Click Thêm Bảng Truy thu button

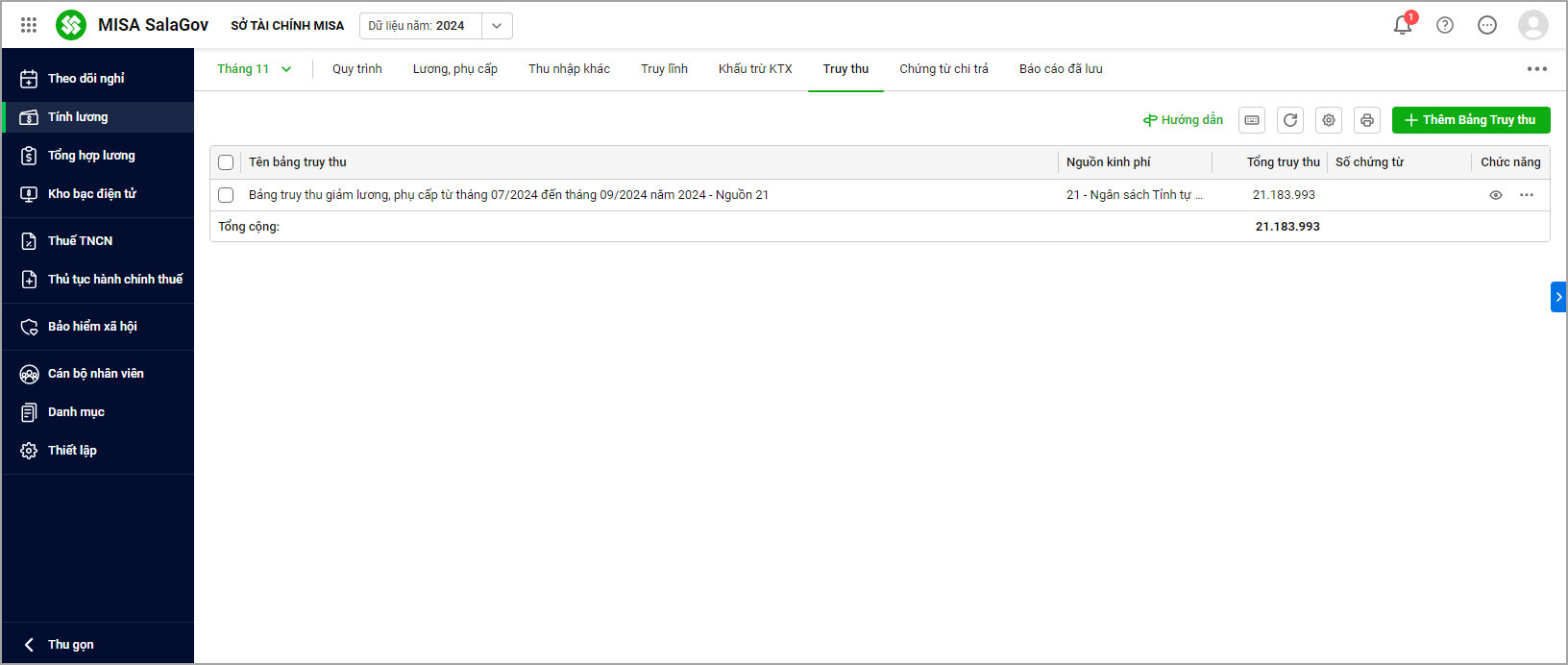coord(1471,120)
